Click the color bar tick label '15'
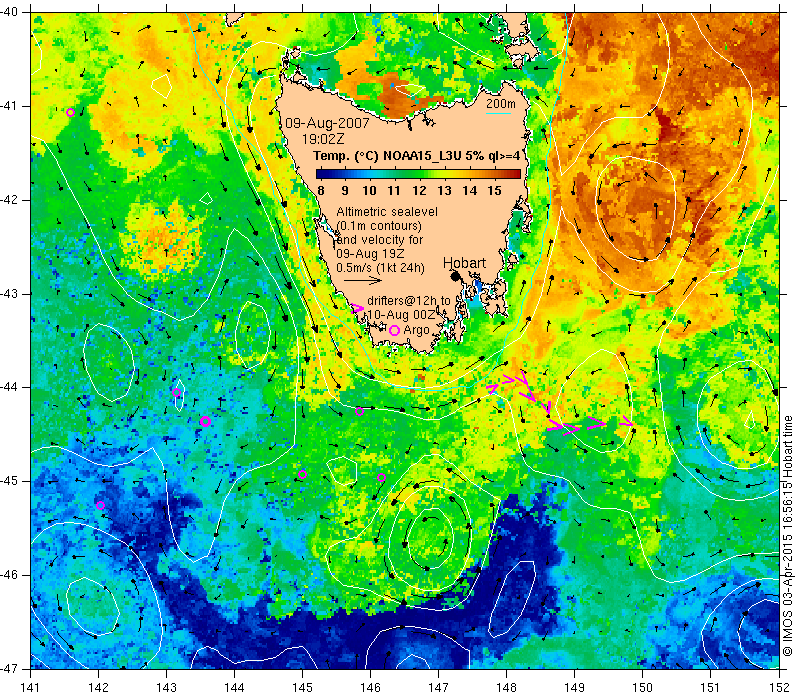Screen dimensions: 800x700 point(494,191)
